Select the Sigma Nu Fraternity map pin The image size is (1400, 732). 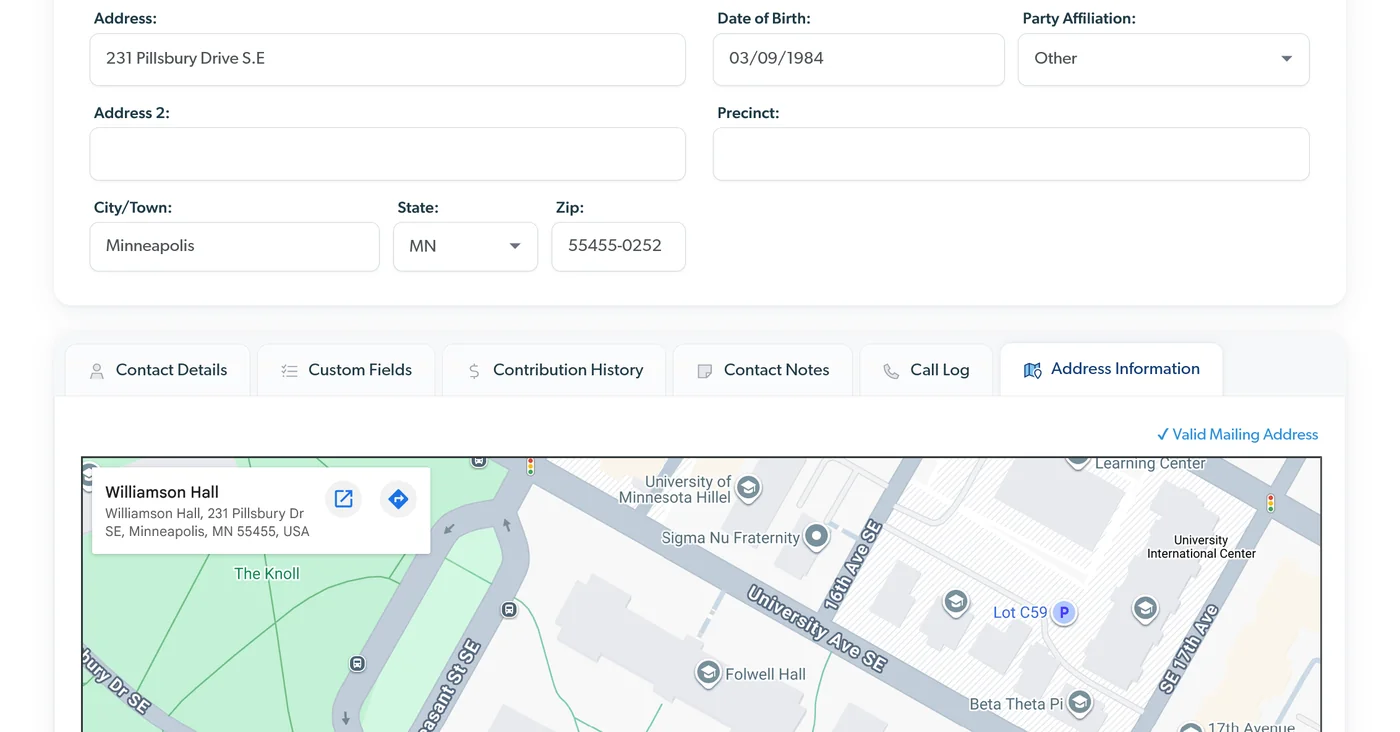click(817, 537)
